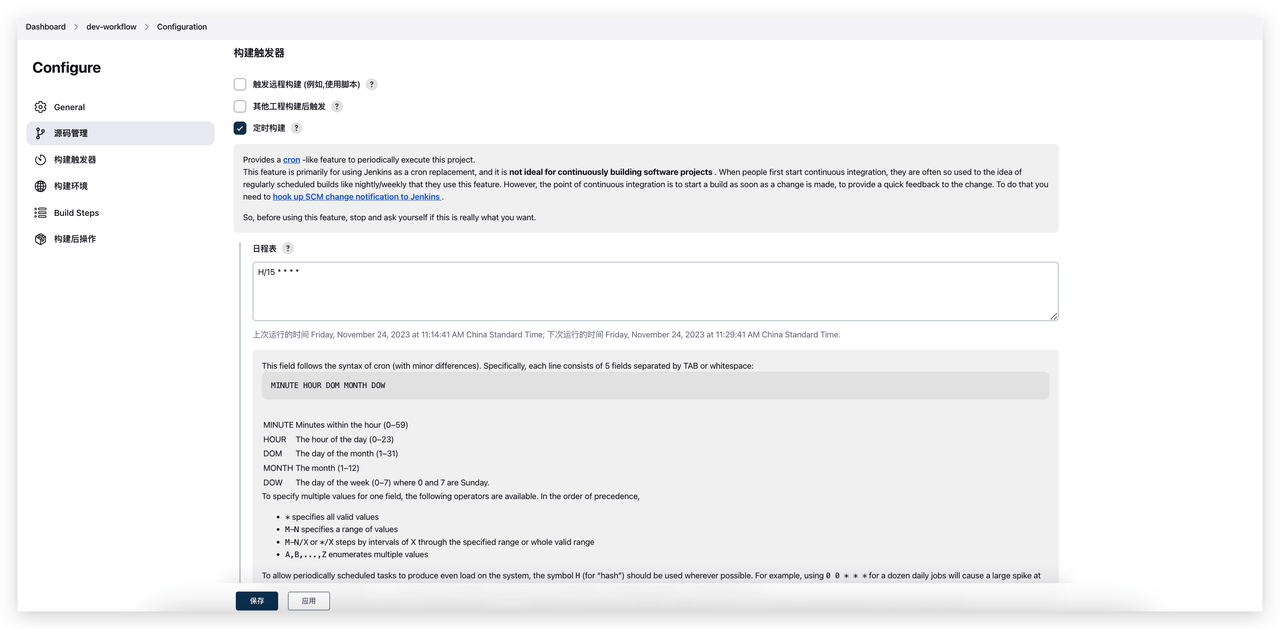Screen dimensions: 1280x629
Task: Open dev-workflow in the breadcrumb
Action: pos(111,27)
